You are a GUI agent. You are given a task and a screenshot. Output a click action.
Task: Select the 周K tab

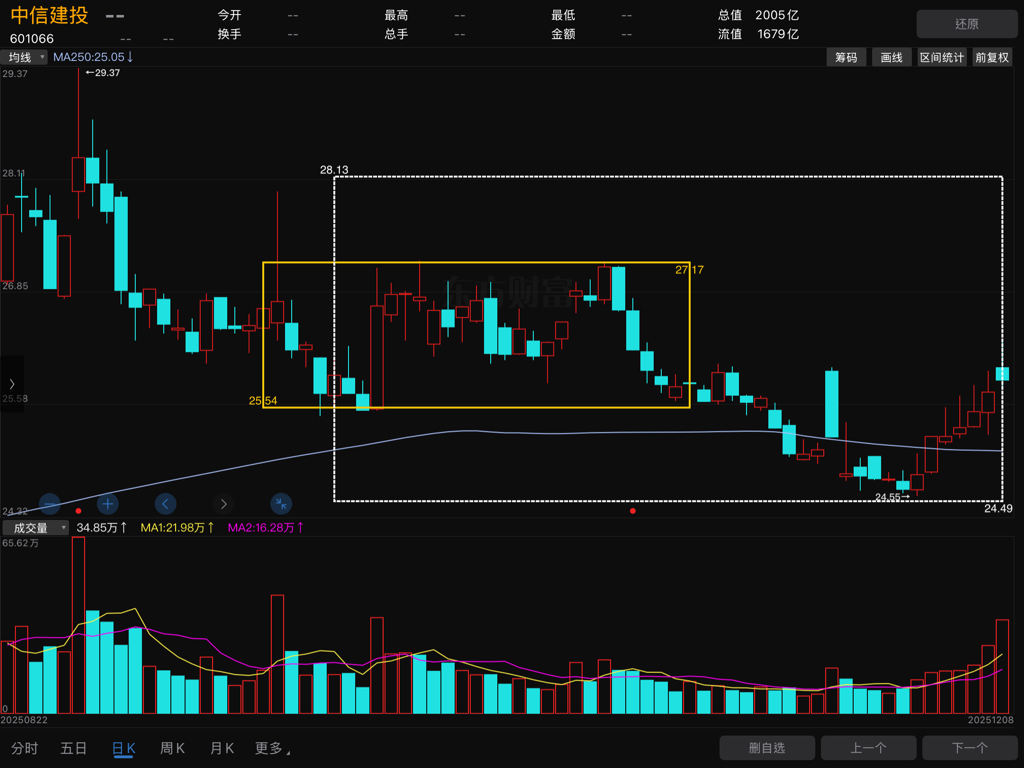172,748
